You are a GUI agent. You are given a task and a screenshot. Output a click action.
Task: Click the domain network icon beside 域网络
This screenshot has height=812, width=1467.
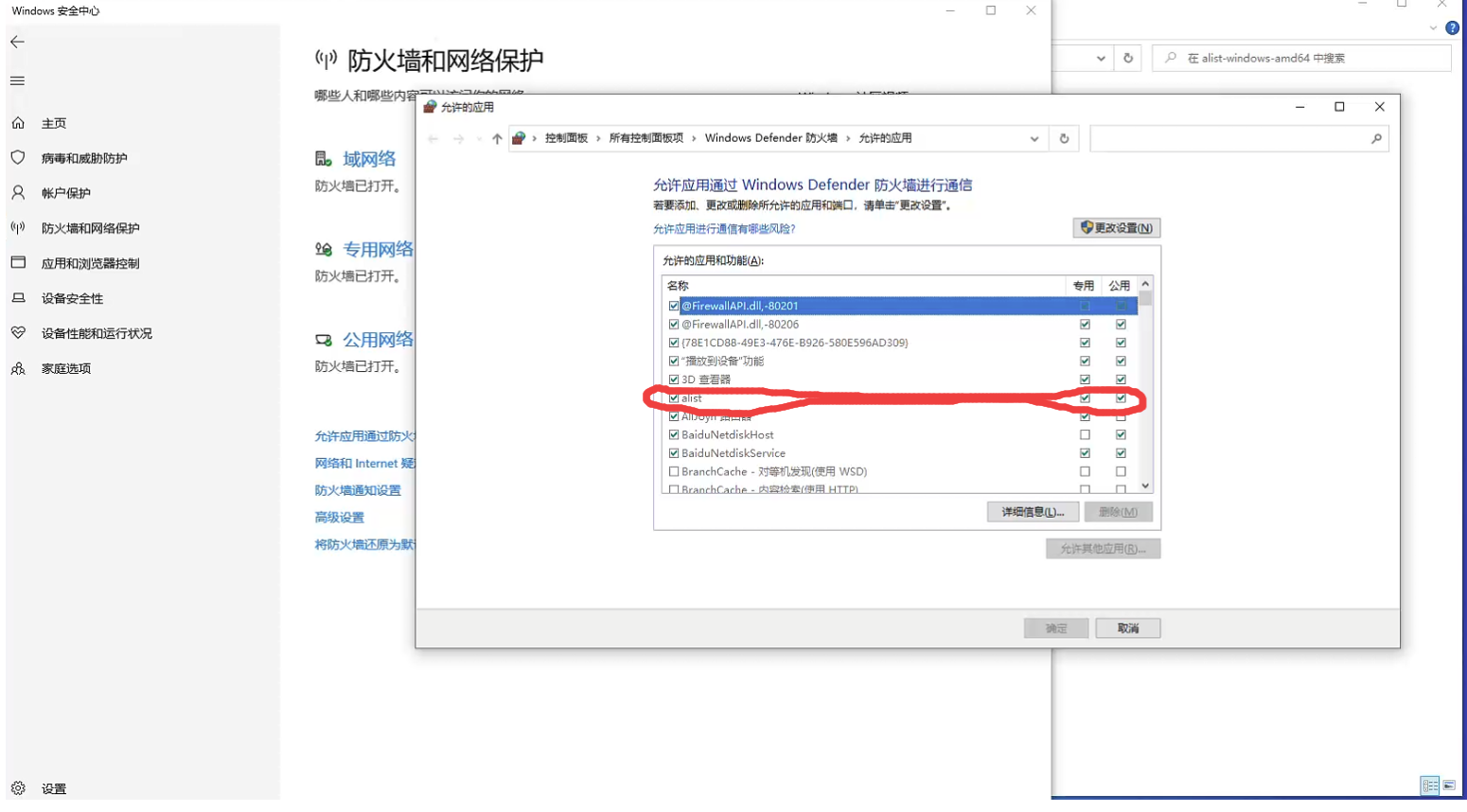point(324,159)
